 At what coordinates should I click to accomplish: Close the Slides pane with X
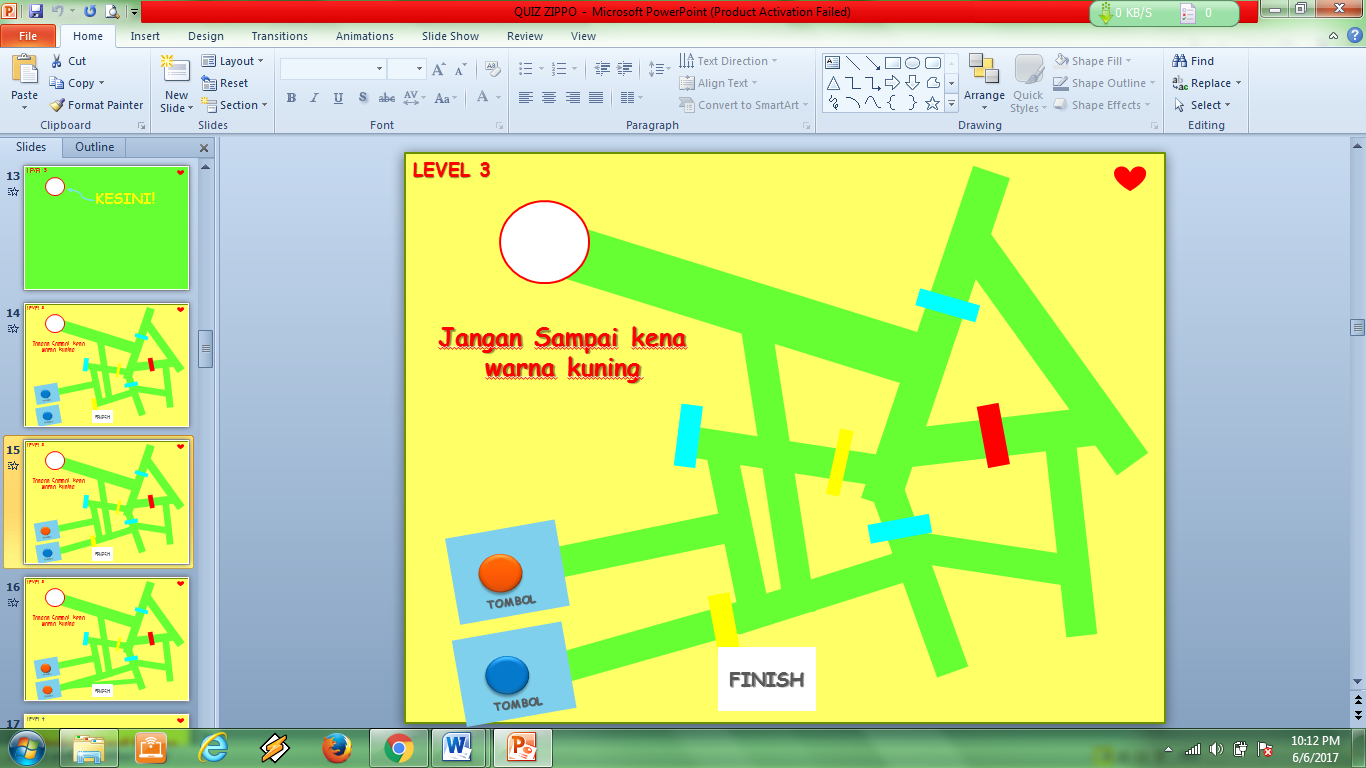point(204,148)
